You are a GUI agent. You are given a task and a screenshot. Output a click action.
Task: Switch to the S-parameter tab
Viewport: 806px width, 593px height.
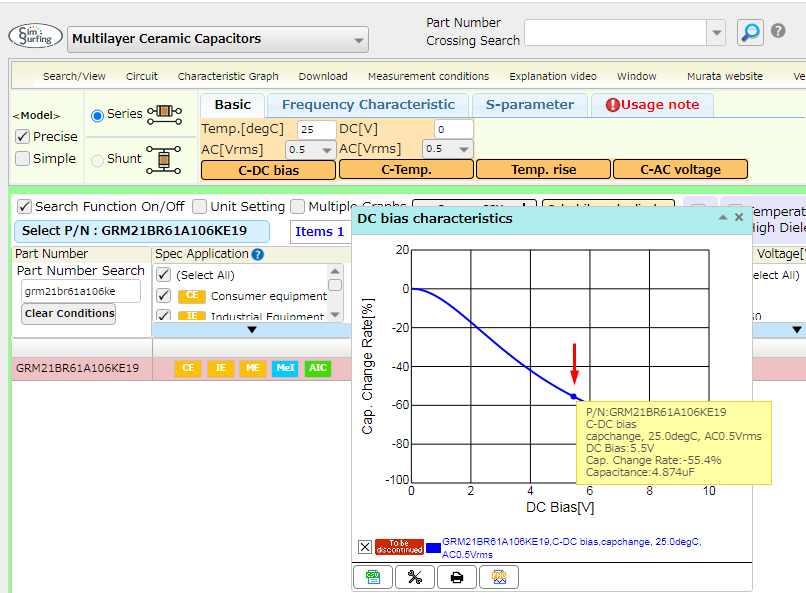pos(530,105)
